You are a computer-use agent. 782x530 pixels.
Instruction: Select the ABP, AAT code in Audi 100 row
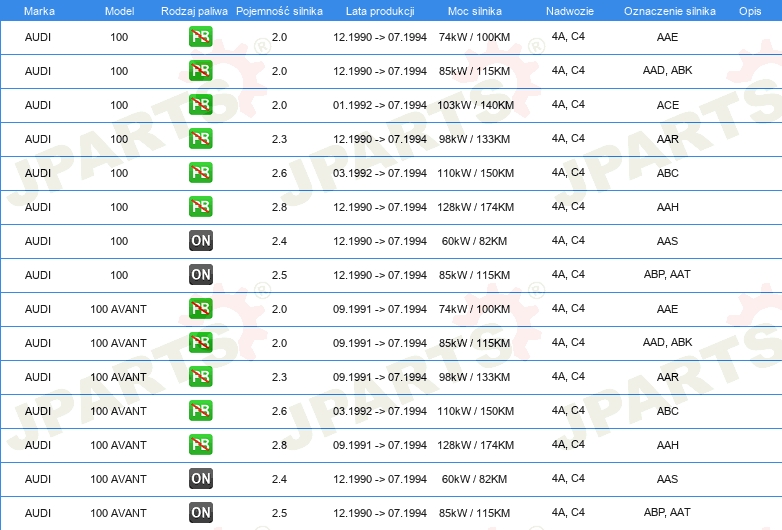(x=667, y=274)
